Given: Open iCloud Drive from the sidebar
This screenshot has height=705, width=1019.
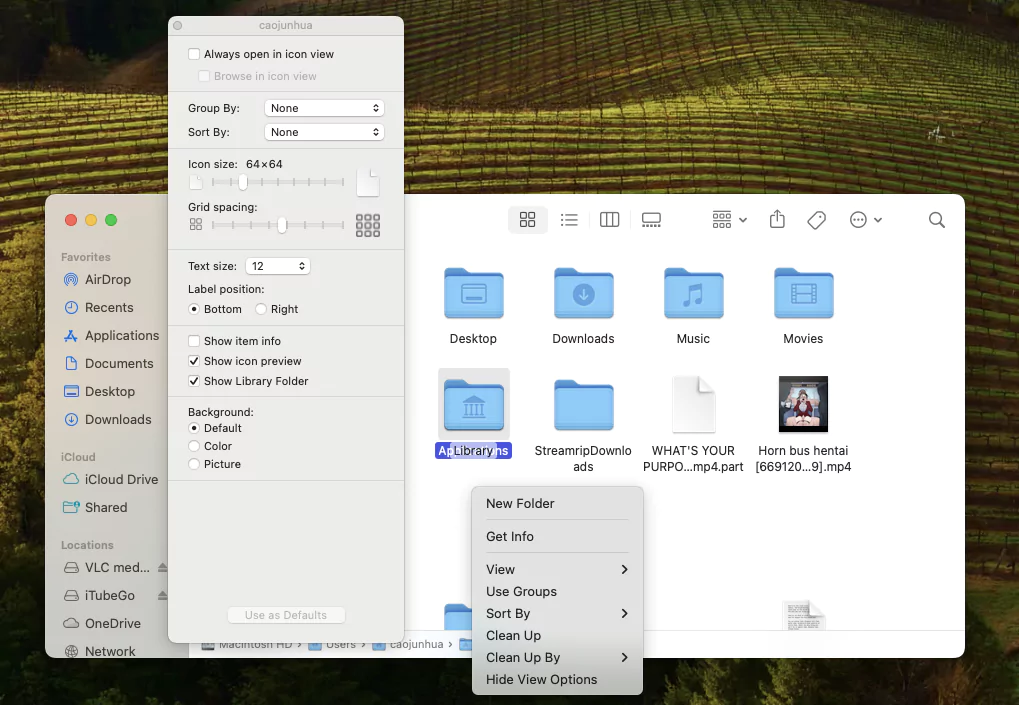Looking at the screenshot, I should [120, 479].
